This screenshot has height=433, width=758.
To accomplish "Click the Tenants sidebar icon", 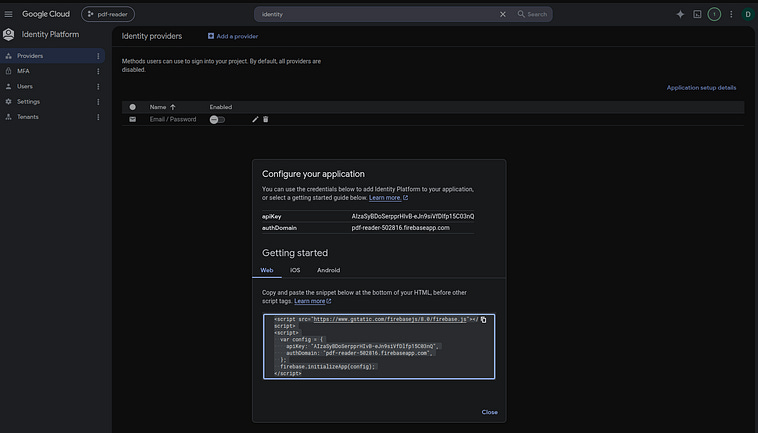I will [8, 117].
